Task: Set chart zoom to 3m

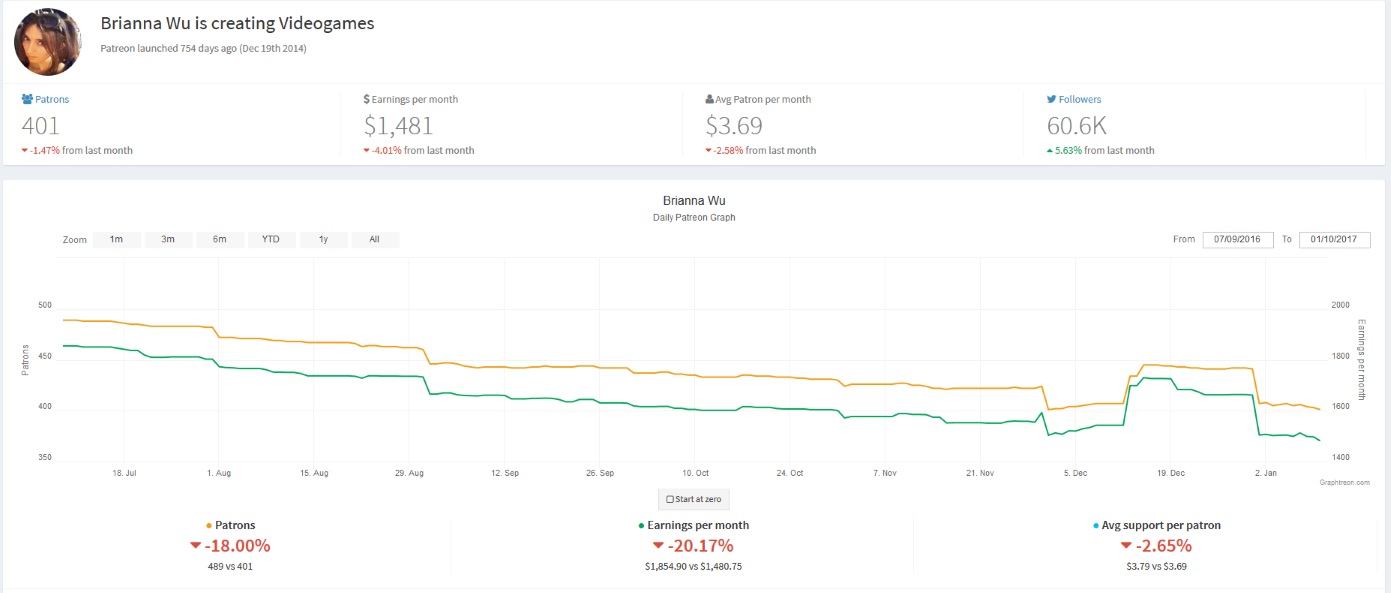Action: point(168,240)
